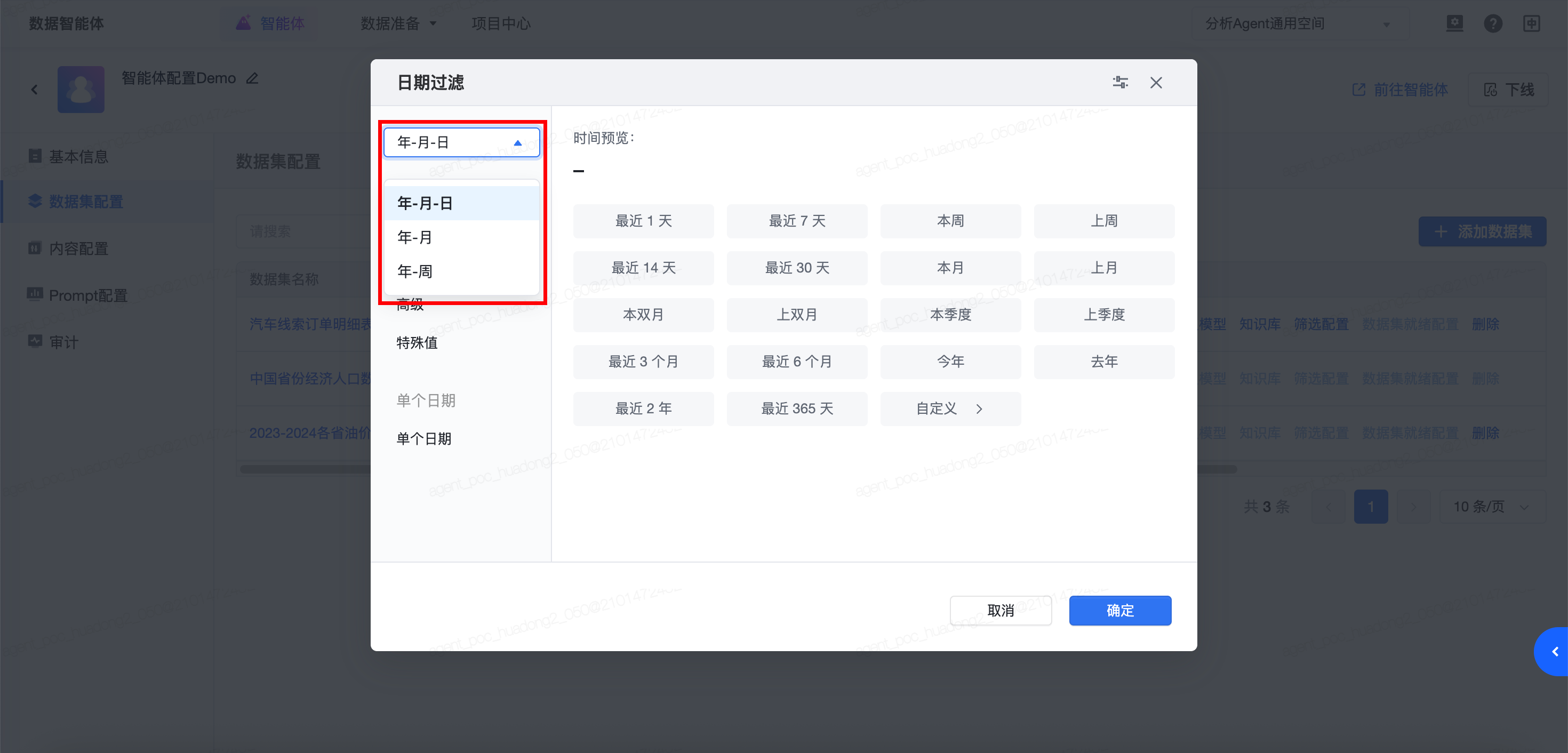Close the 日期过滤 dialog

coord(1156,82)
